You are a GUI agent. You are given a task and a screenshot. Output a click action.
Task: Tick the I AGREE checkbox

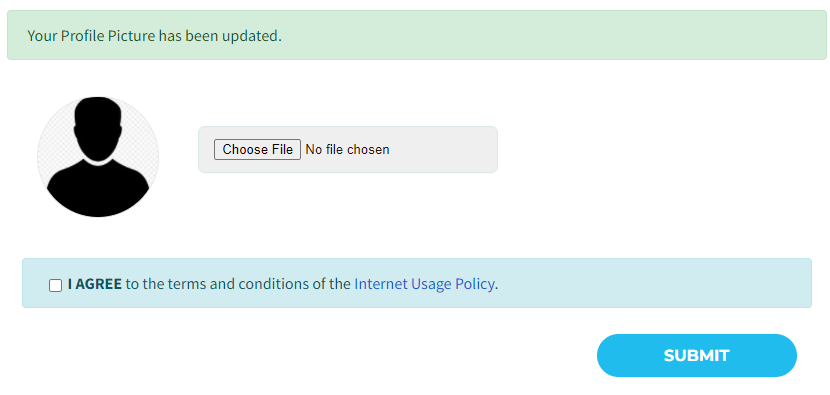click(x=56, y=285)
